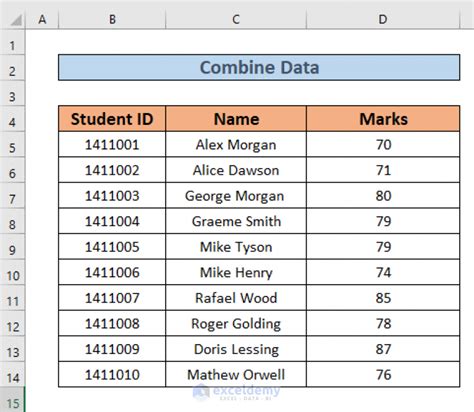Select column D header
The height and width of the screenshot is (412, 474).
[x=383, y=19]
